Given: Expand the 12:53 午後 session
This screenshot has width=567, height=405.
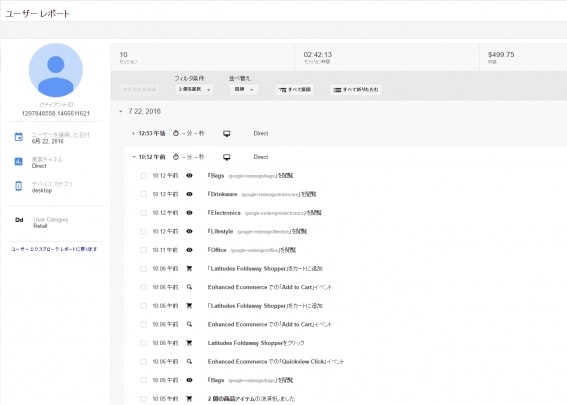Looking at the screenshot, I should pyautogui.click(x=133, y=133).
